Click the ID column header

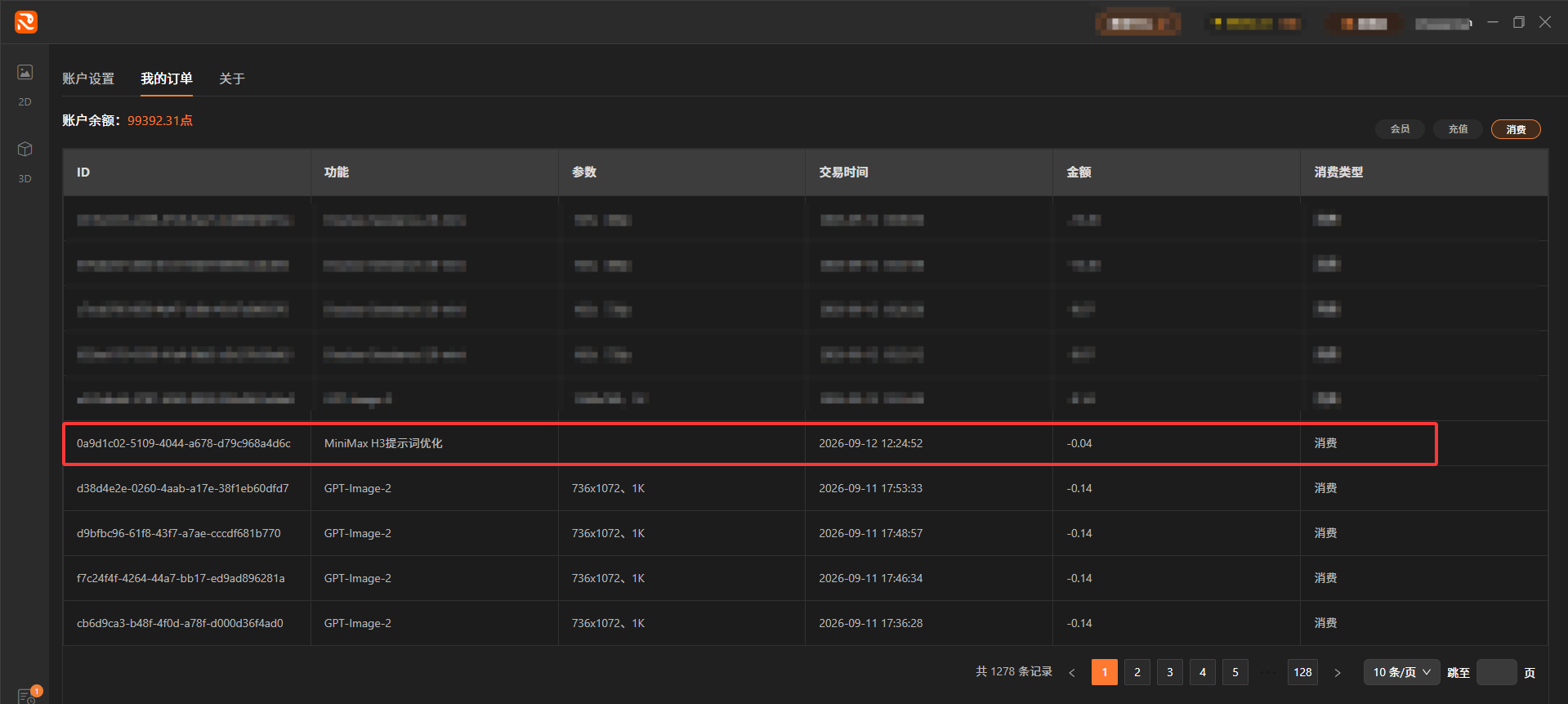pos(187,172)
